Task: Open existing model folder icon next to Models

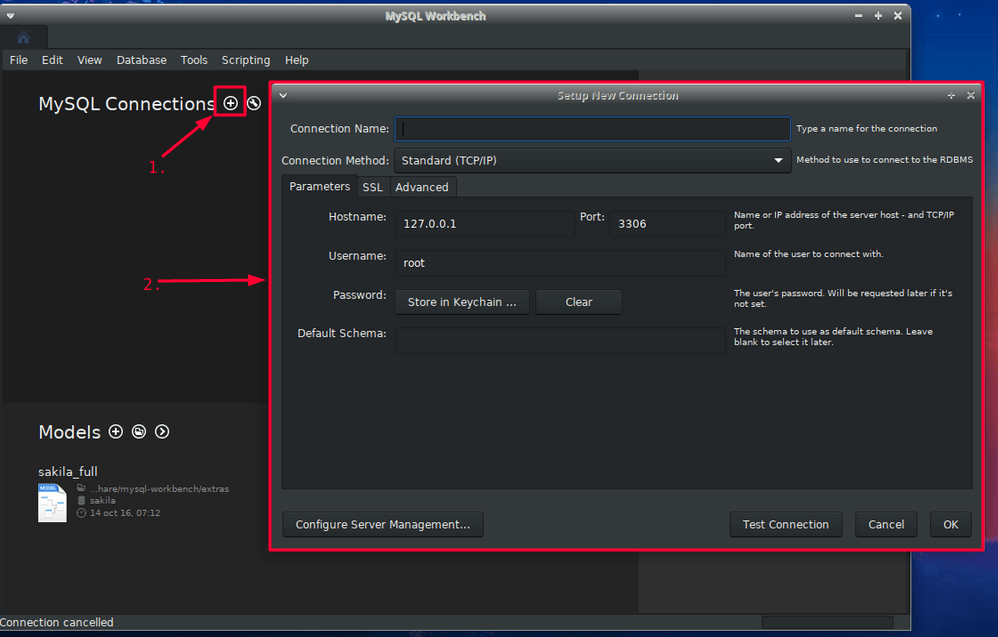Action: [x=139, y=431]
